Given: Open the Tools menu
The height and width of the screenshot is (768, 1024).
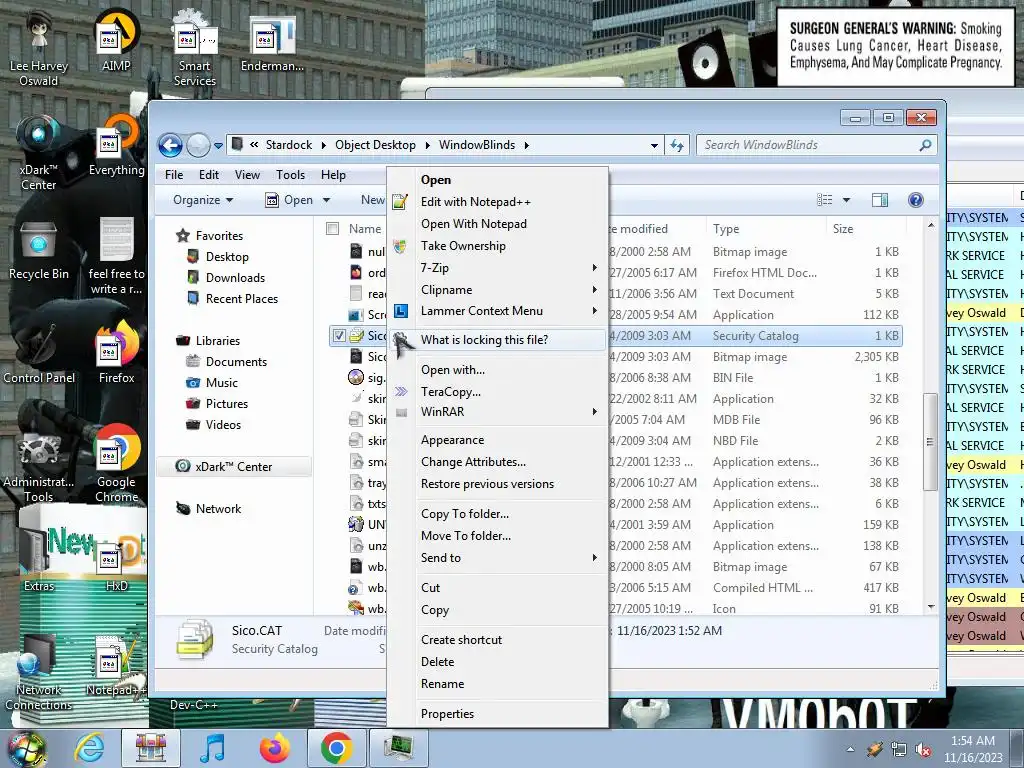Looking at the screenshot, I should tap(290, 175).
